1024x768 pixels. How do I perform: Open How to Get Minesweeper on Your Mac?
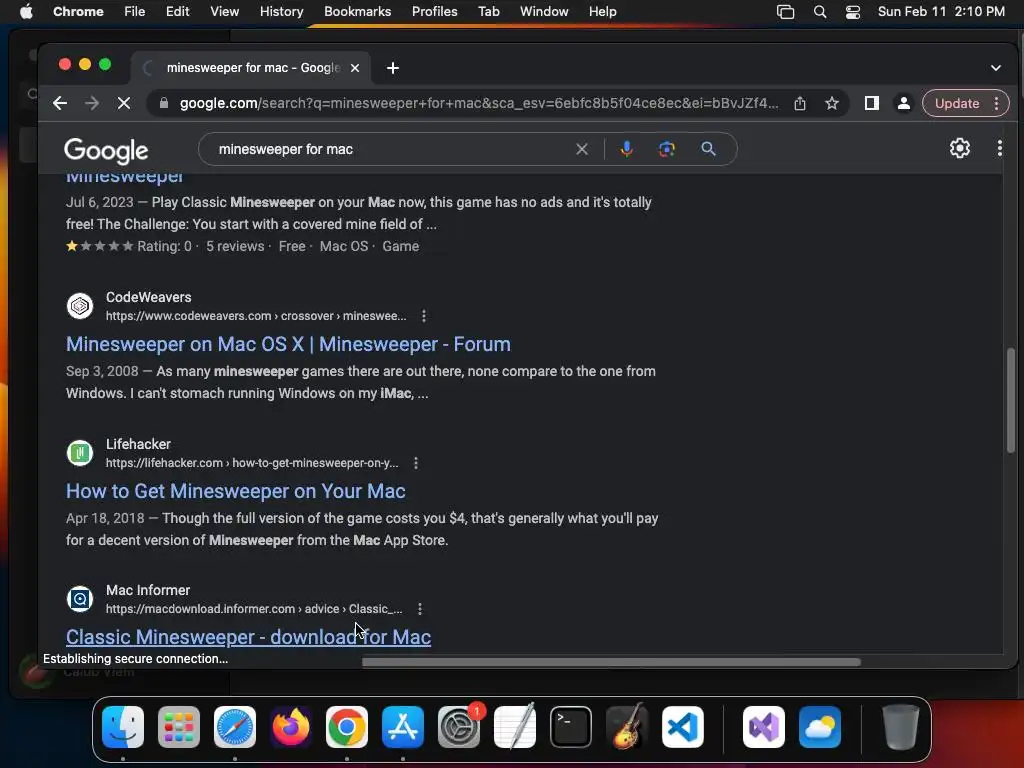click(236, 491)
